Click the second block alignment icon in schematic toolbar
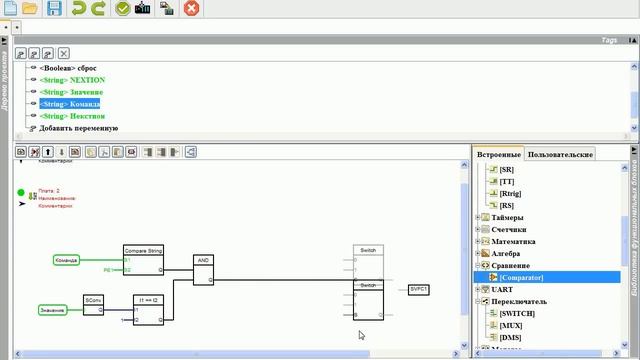The image size is (640, 360). pyautogui.click(x=161, y=152)
